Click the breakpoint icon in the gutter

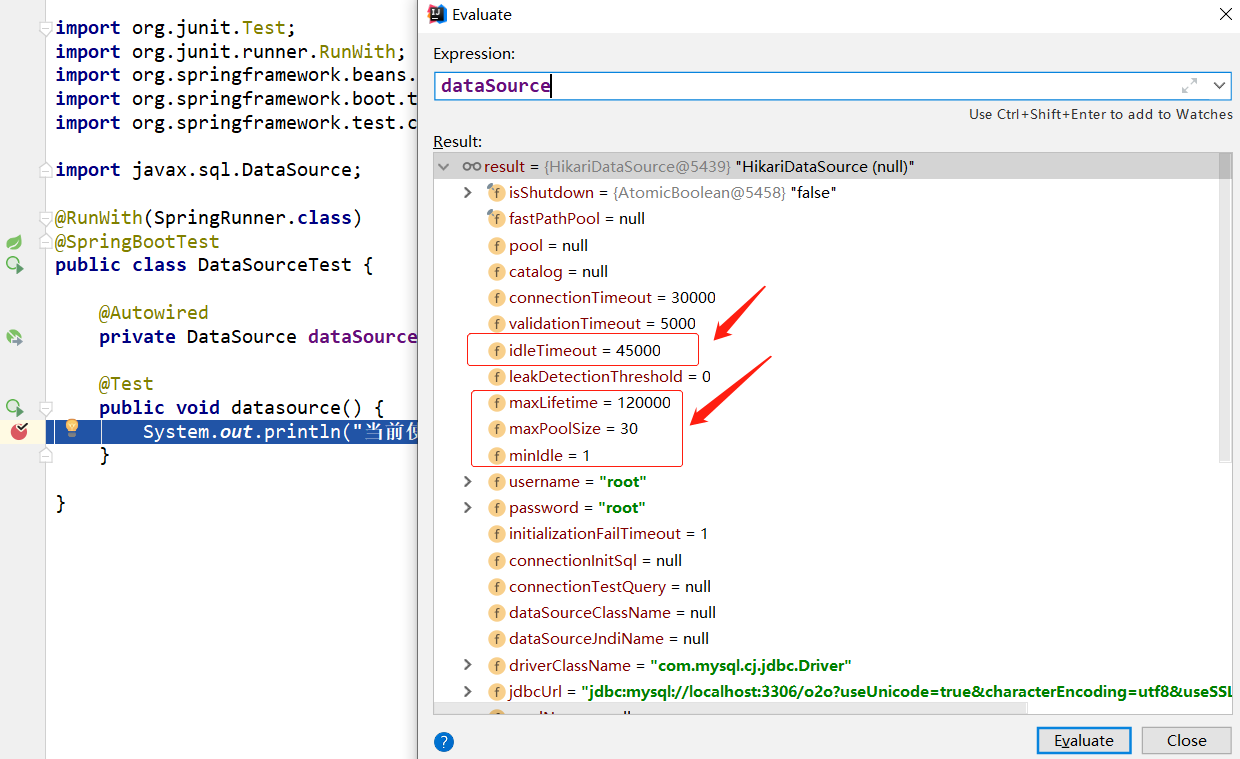pyautogui.click(x=18, y=431)
